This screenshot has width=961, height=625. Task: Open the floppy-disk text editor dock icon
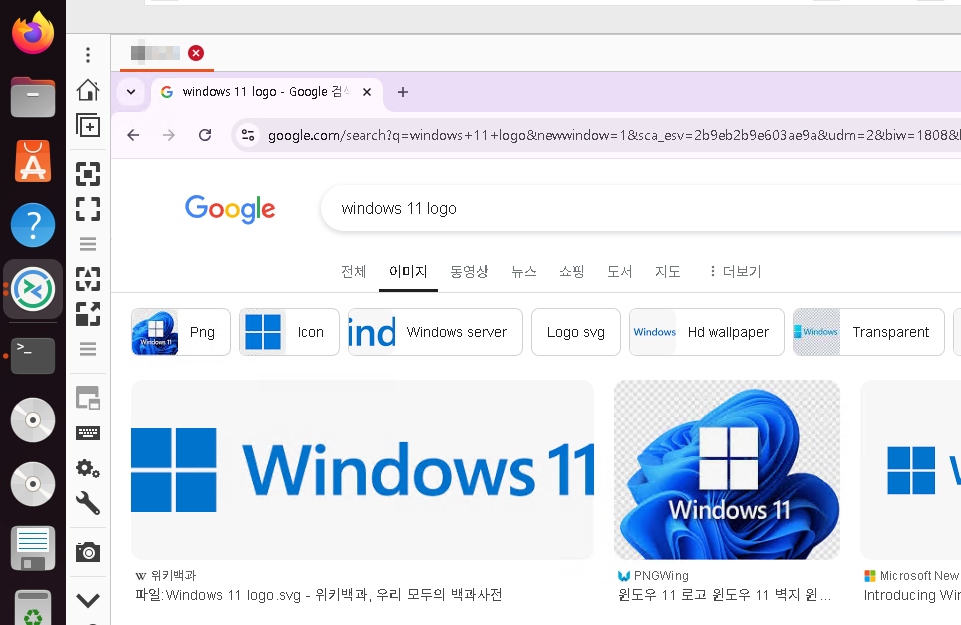coord(32,548)
